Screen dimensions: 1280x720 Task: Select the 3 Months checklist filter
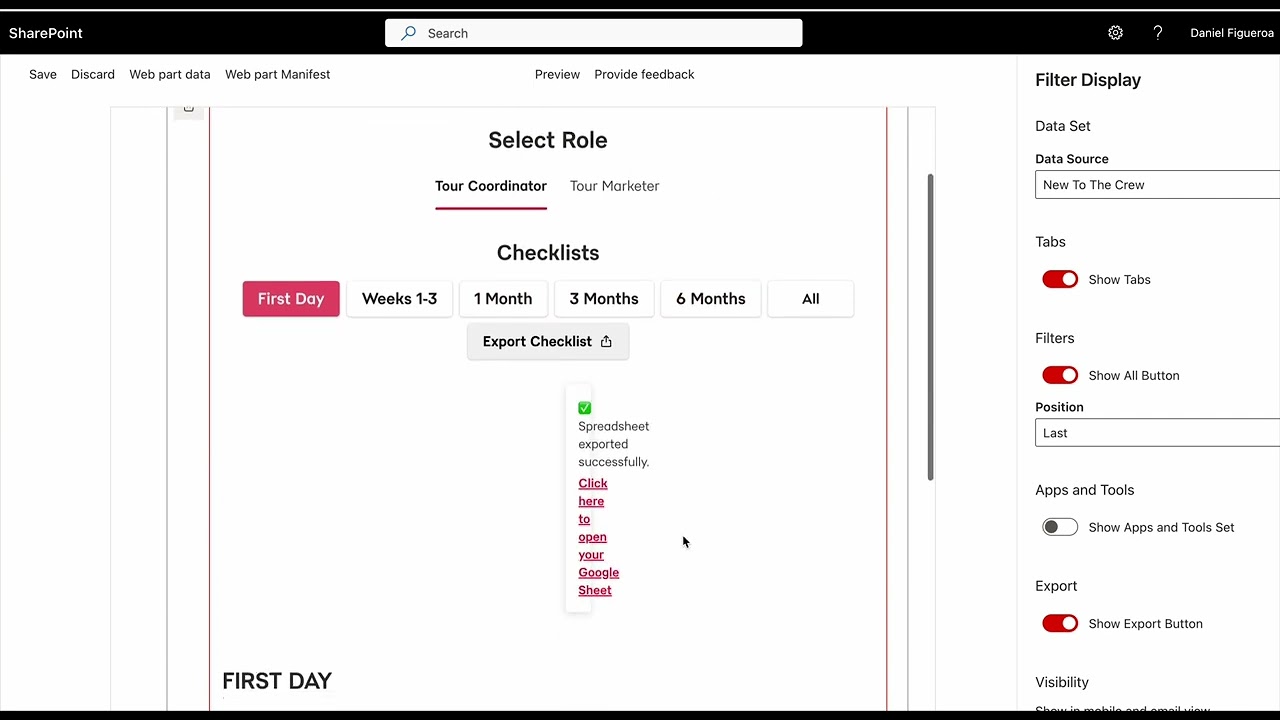tap(604, 299)
